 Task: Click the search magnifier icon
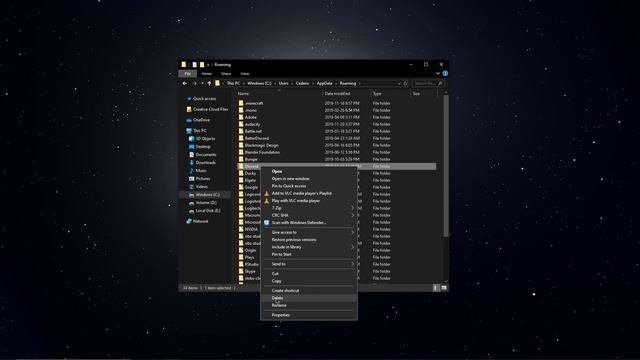[x=440, y=83]
